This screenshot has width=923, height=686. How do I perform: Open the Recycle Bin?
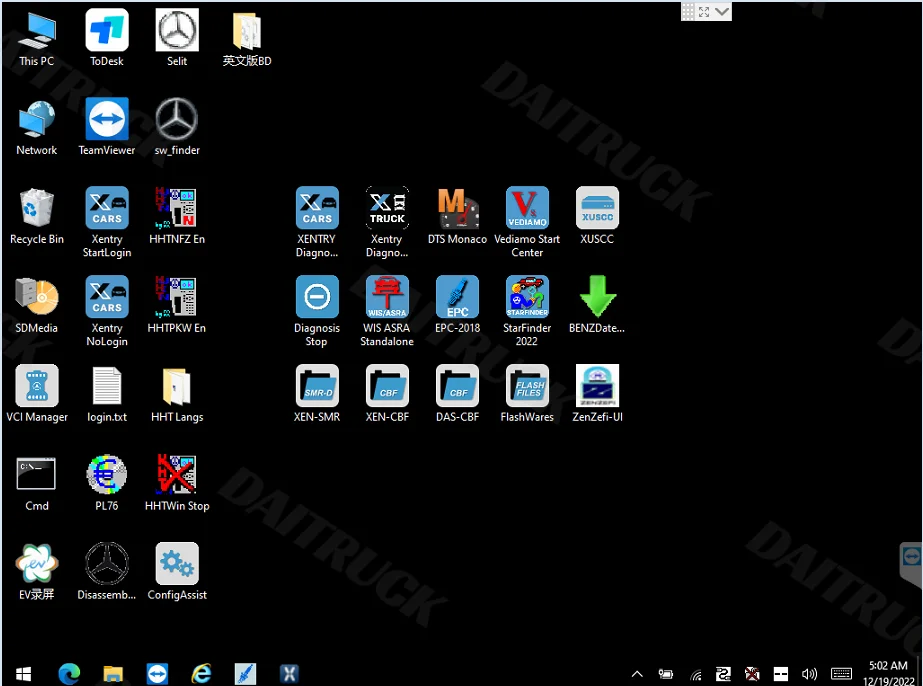tap(36, 216)
